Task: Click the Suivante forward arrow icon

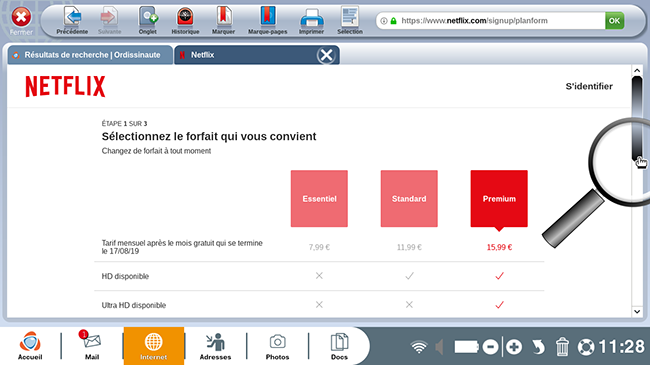Action: pyautogui.click(x=109, y=17)
